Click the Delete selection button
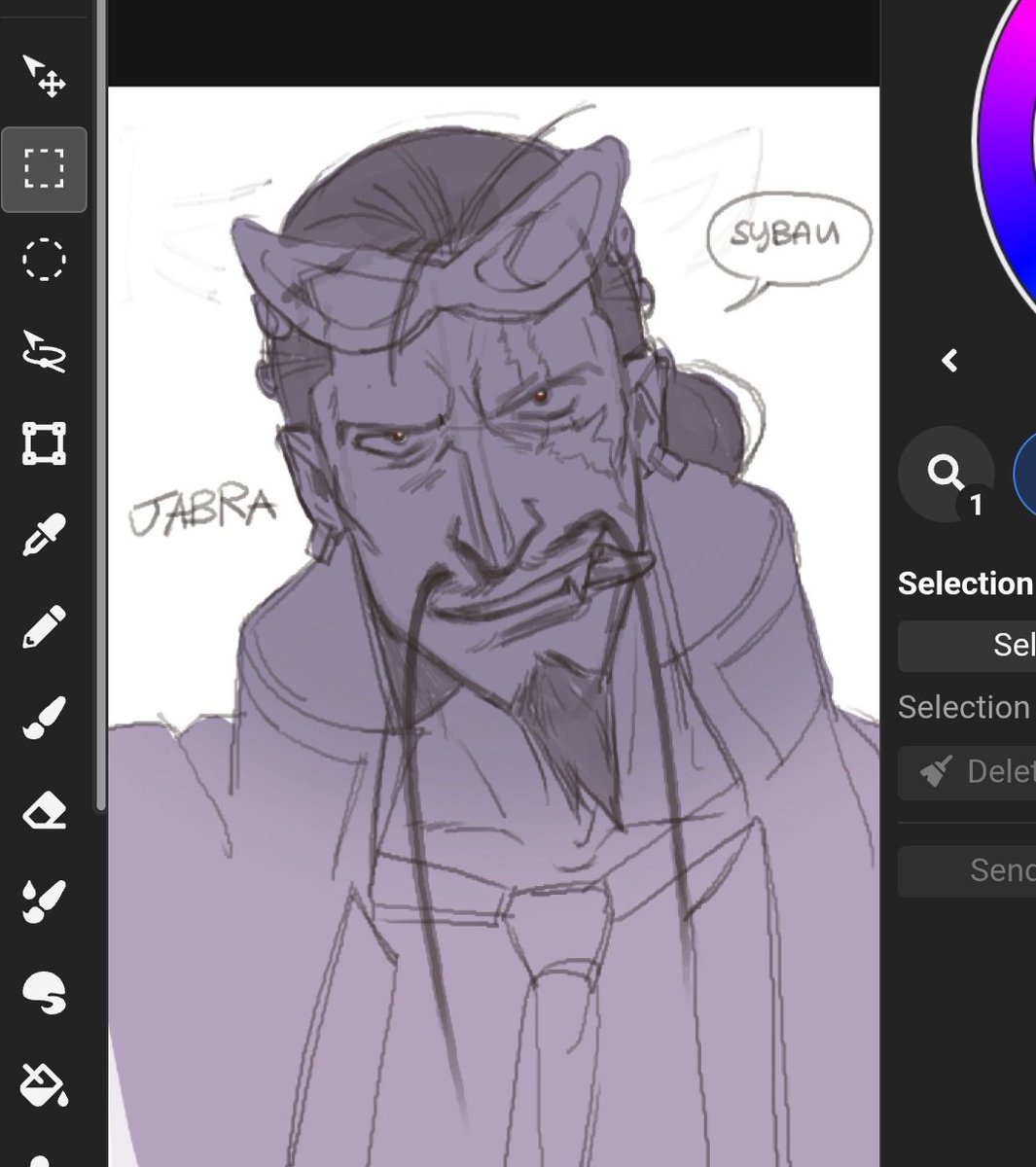The width and height of the screenshot is (1036, 1167). (x=967, y=772)
